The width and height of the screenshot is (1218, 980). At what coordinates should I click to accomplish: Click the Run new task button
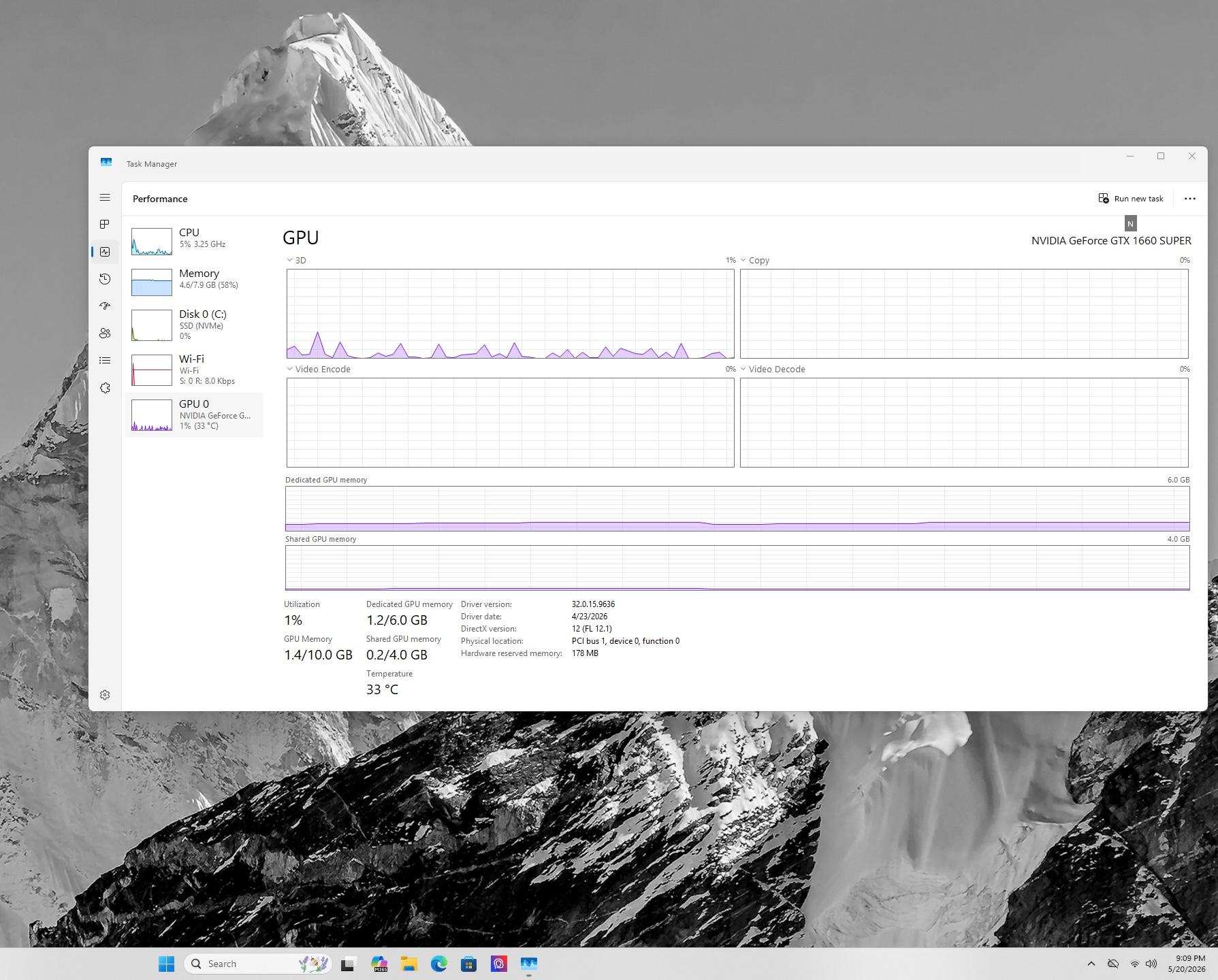coord(1131,199)
